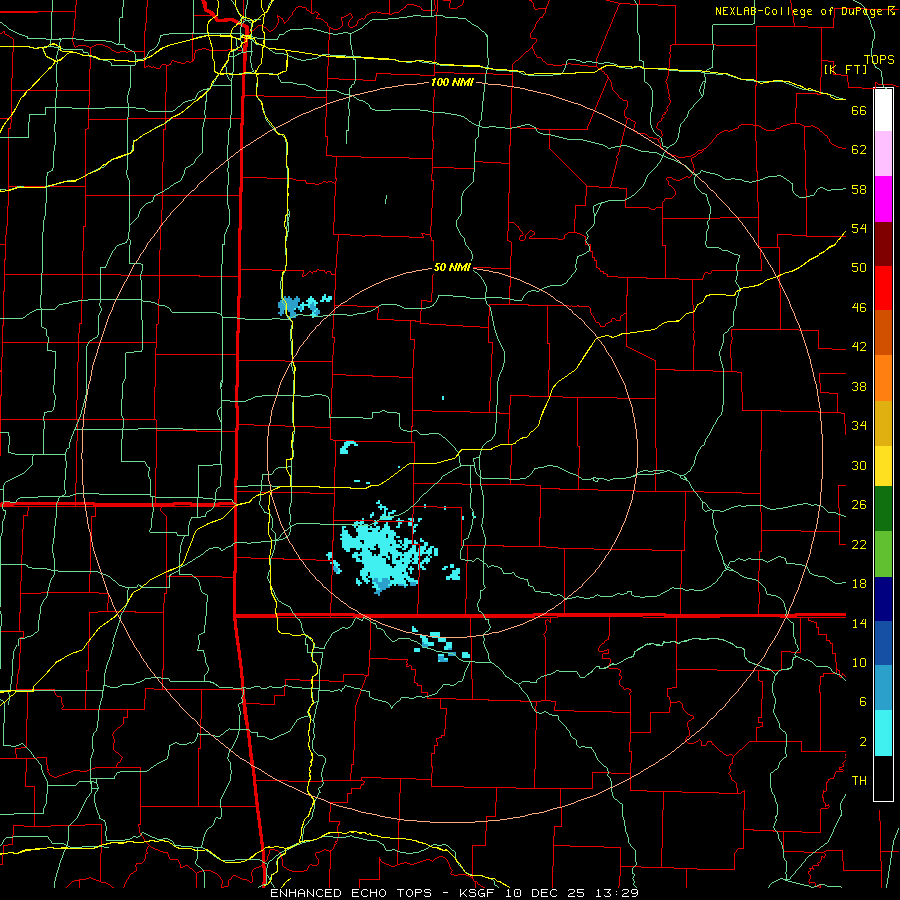Click the '34' legend value
900x900 pixels.
[x=859, y=425]
